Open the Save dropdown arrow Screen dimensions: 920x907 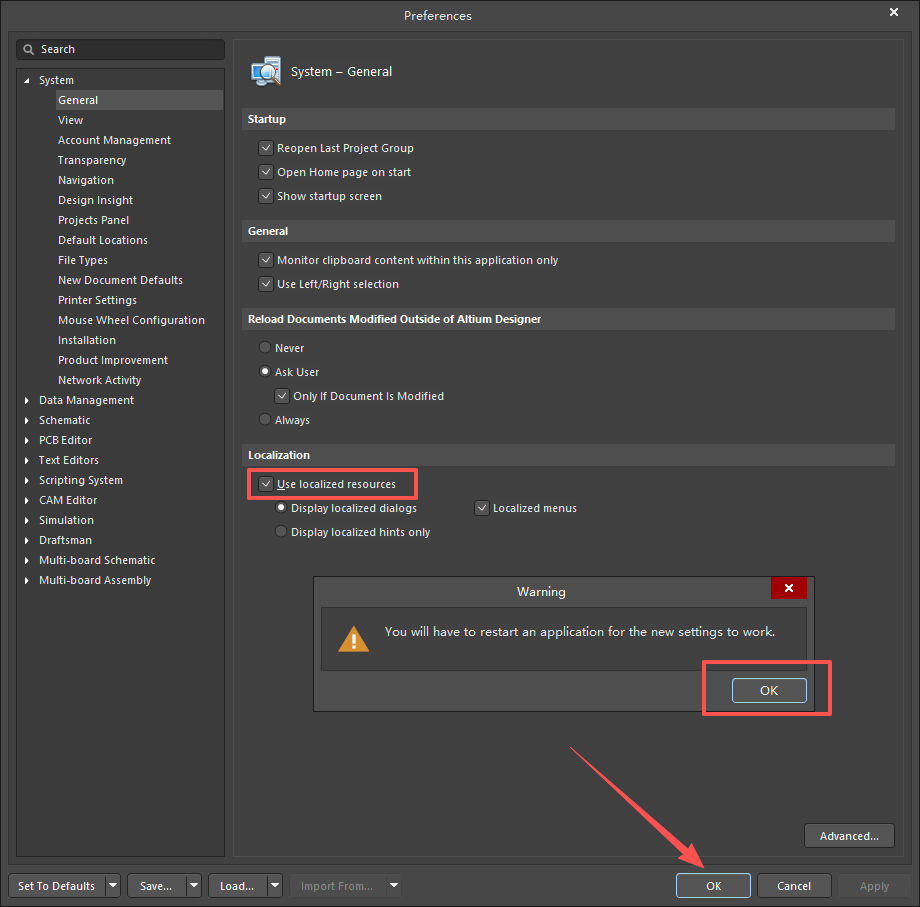point(192,886)
